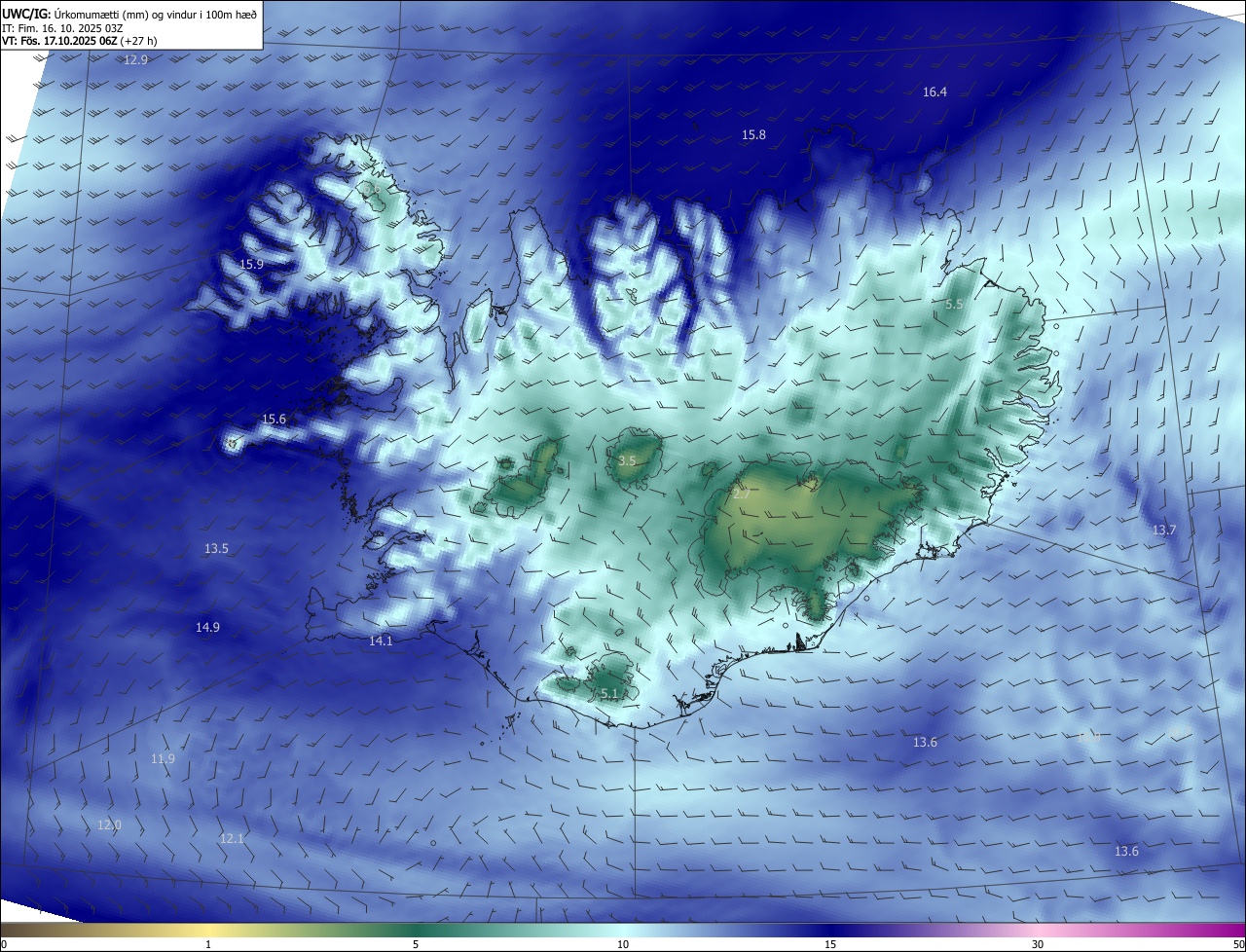Click the 5 tick on the color scale

[x=416, y=944]
